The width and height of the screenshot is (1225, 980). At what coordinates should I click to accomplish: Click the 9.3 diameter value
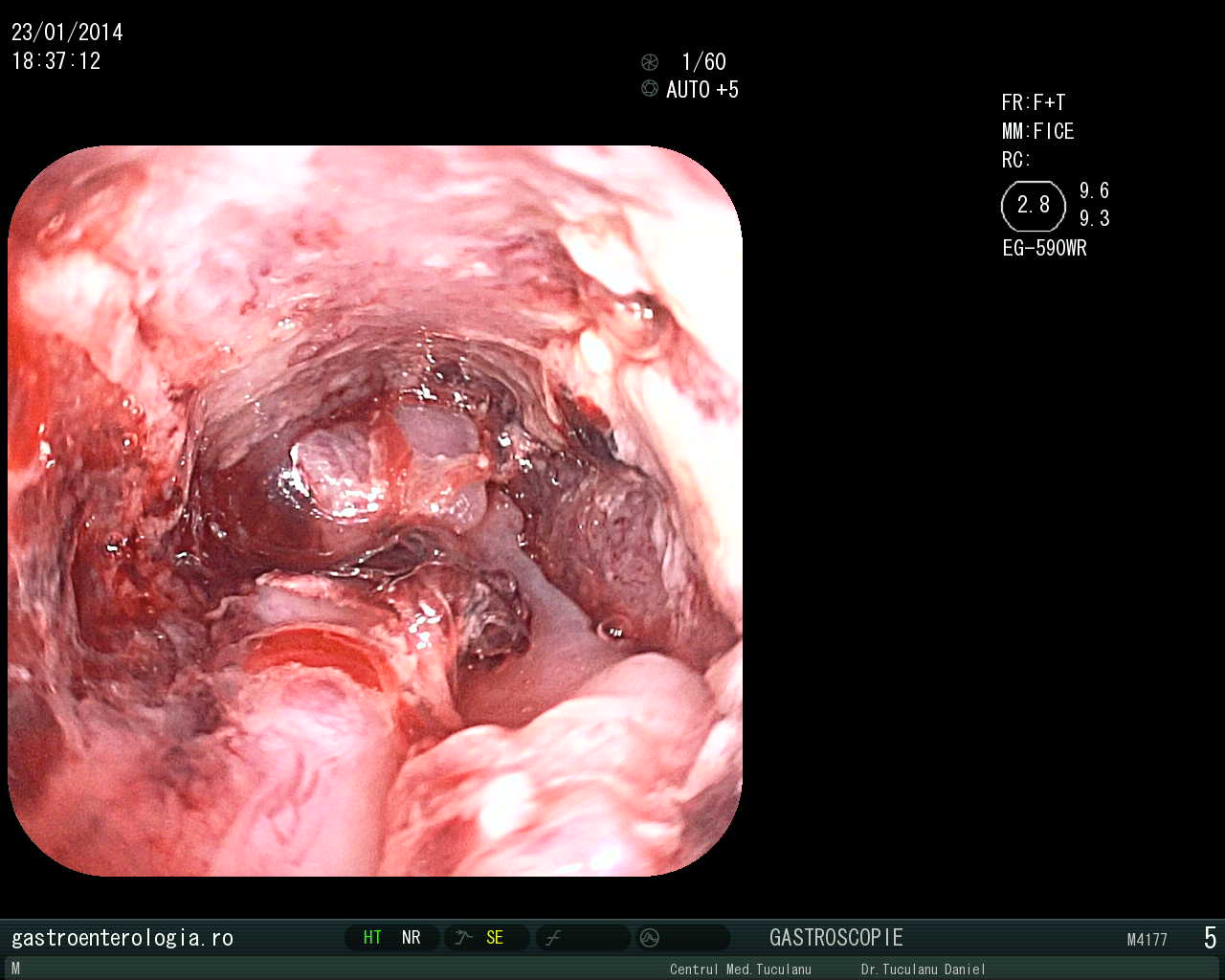(1095, 218)
